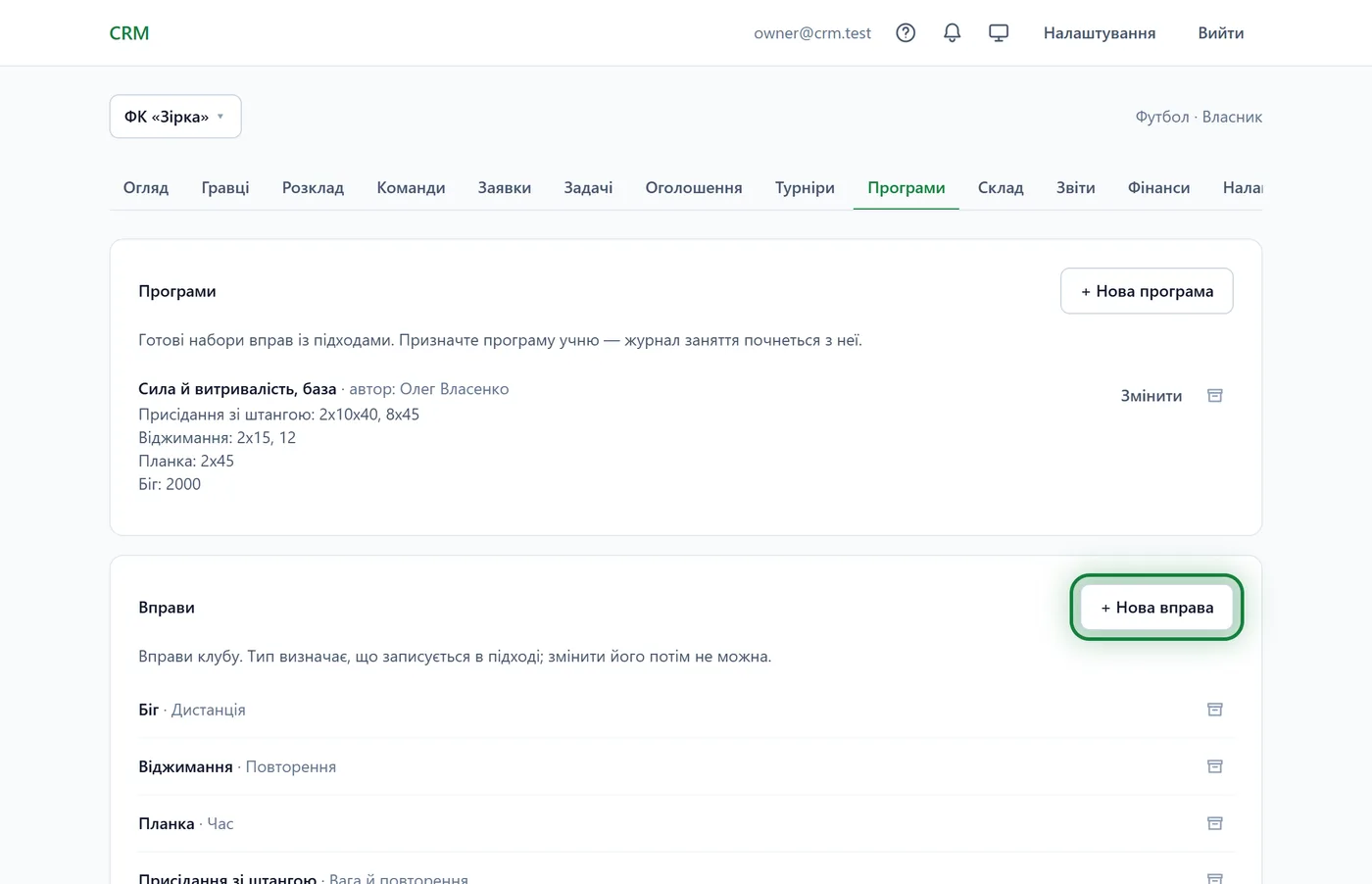This screenshot has height=884, width=1372.
Task: Open the Склад tab
Action: pyautogui.click(x=1001, y=187)
